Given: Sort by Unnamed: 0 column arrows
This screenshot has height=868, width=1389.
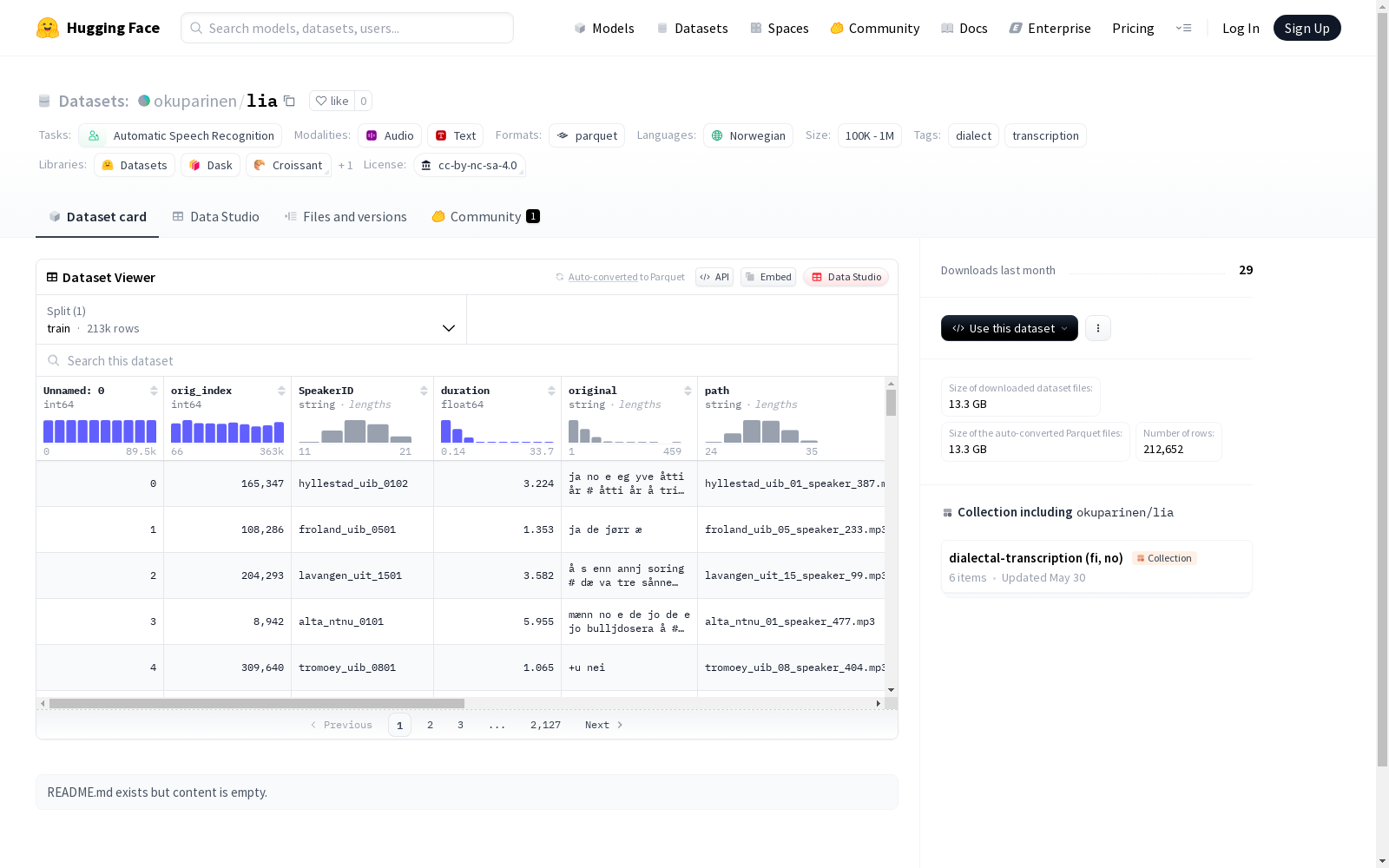Looking at the screenshot, I should 154,391.
